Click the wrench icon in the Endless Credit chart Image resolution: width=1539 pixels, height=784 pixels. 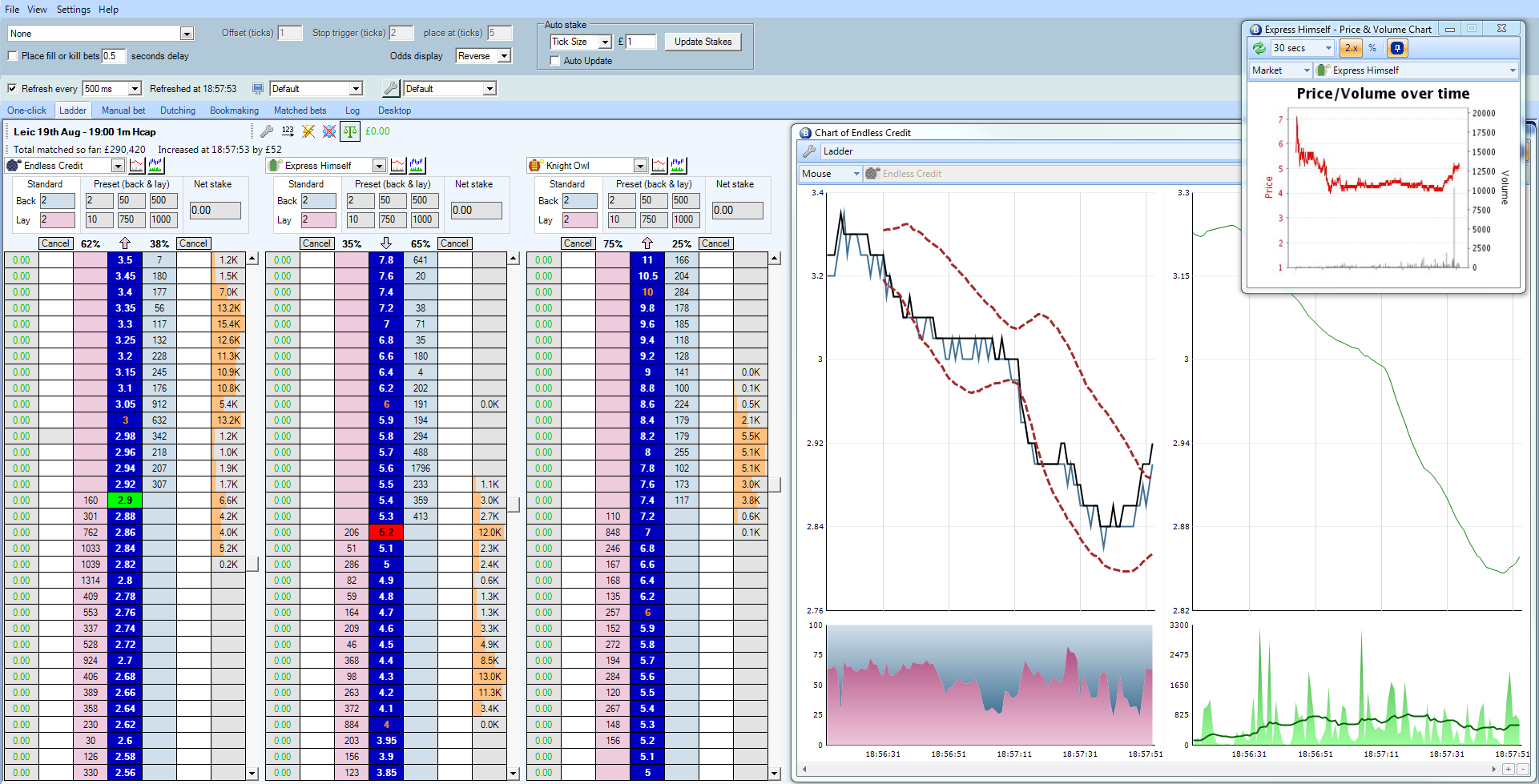(x=809, y=151)
